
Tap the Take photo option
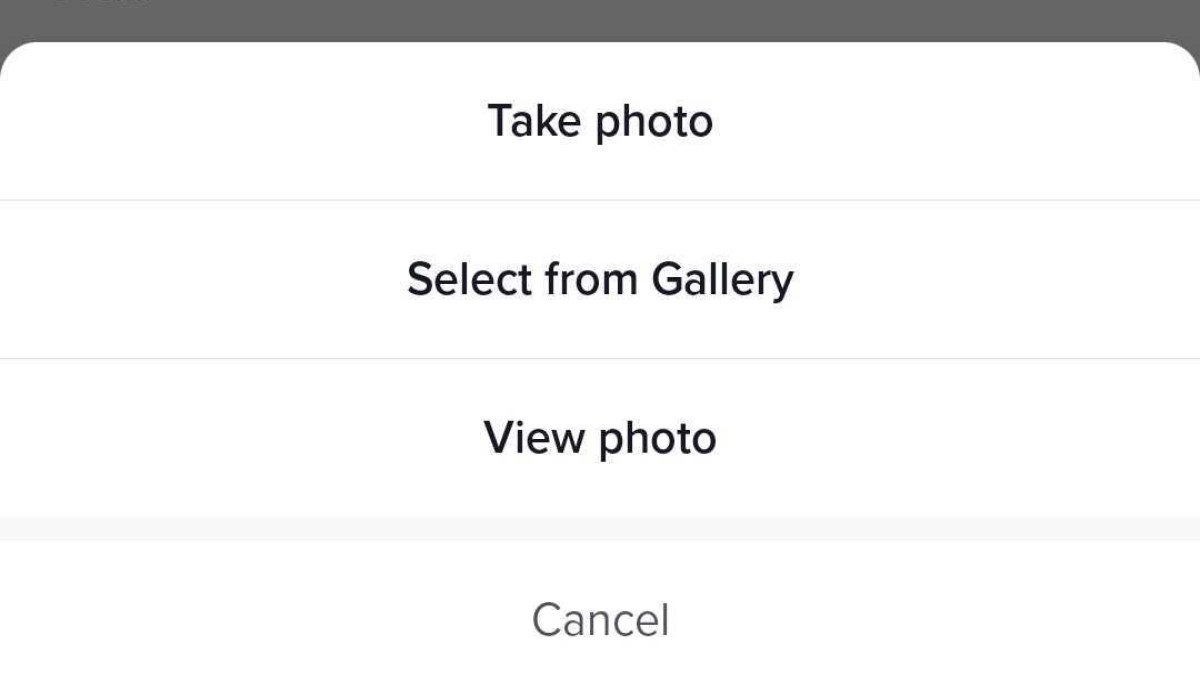600,121
